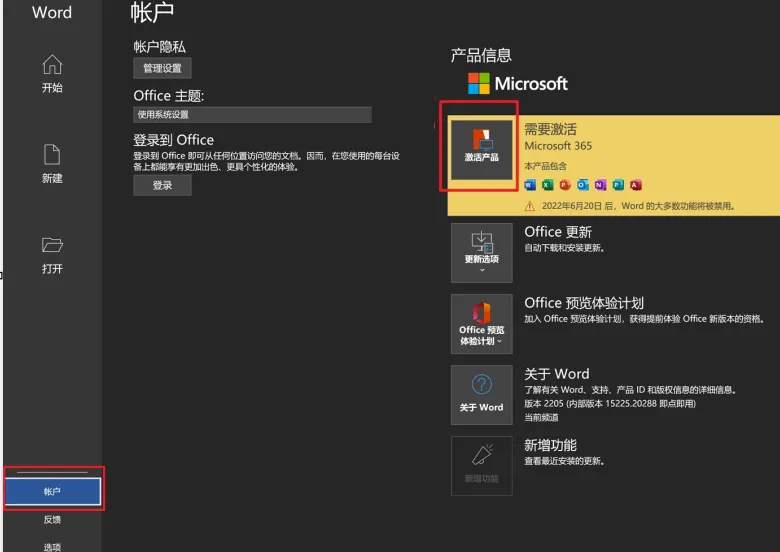The image size is (780, 552).
Task: Open Office 预览体验计划 dropdown button
Action: 482,324
